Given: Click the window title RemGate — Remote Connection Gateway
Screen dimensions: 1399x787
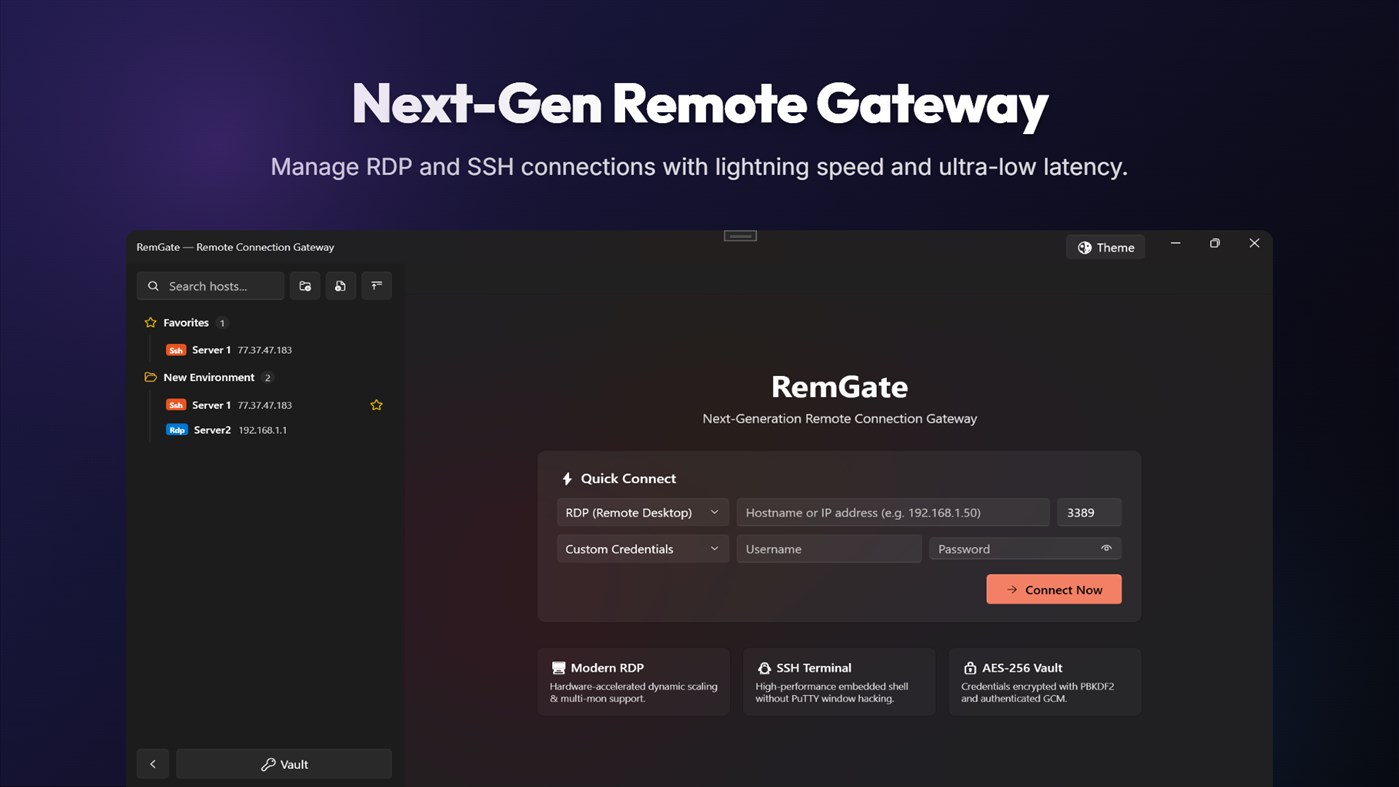Looking at the screenshot, I should pos(236,247).
